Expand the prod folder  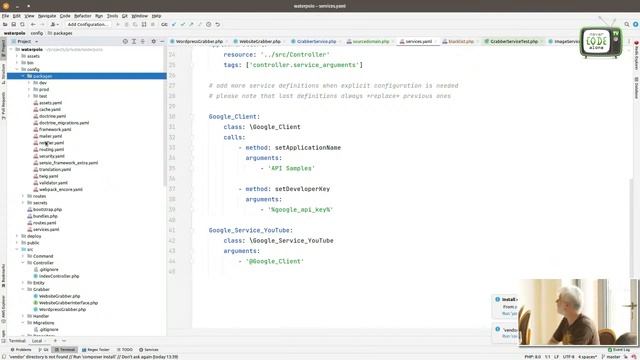[x=29, y=89]
